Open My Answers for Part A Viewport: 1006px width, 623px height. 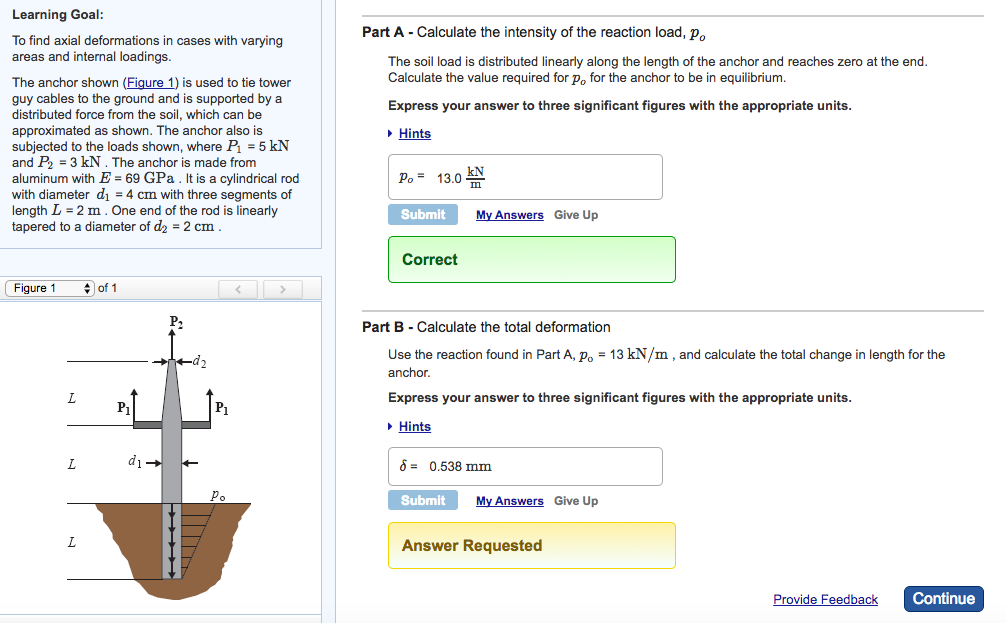point(509,215)
